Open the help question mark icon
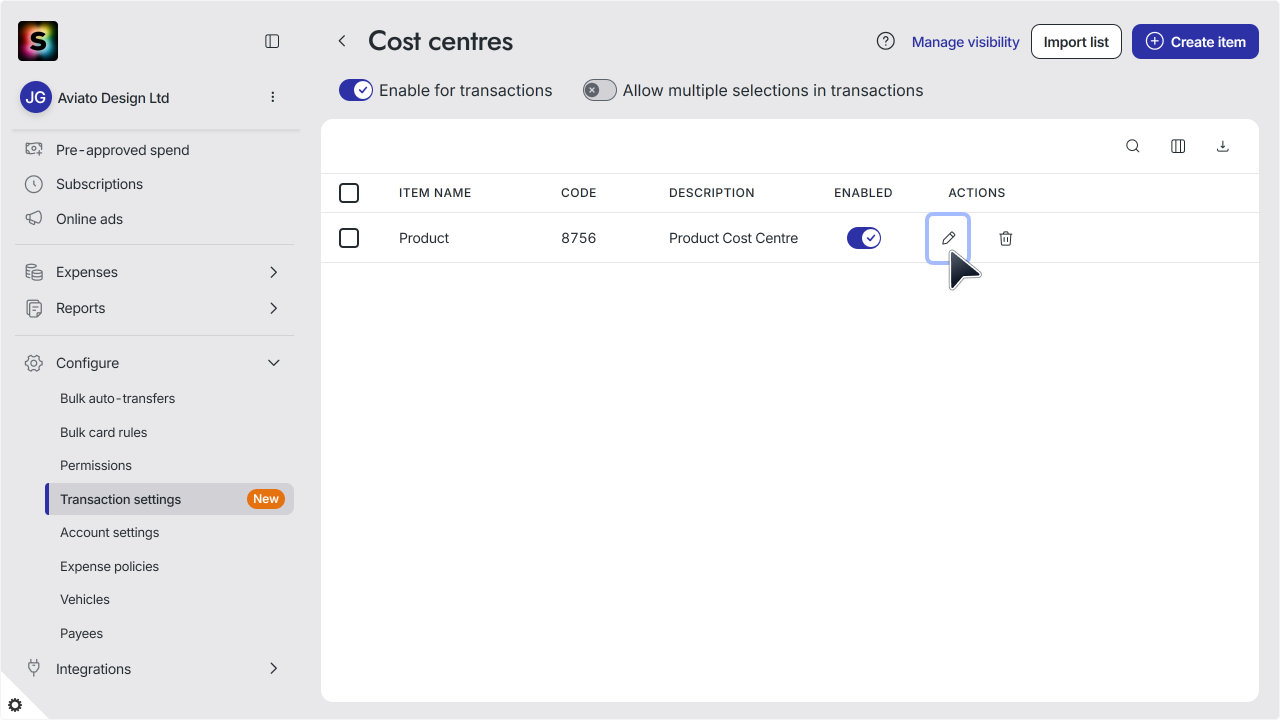 (x=885, y=41)
